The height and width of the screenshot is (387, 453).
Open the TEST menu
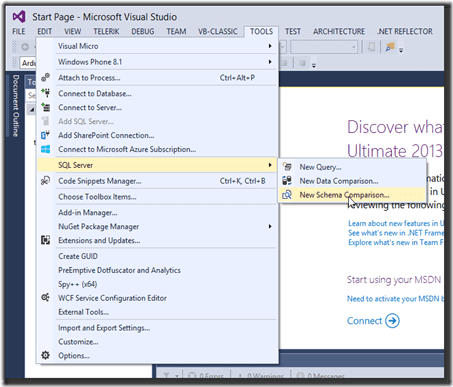[x=293, y=31]
